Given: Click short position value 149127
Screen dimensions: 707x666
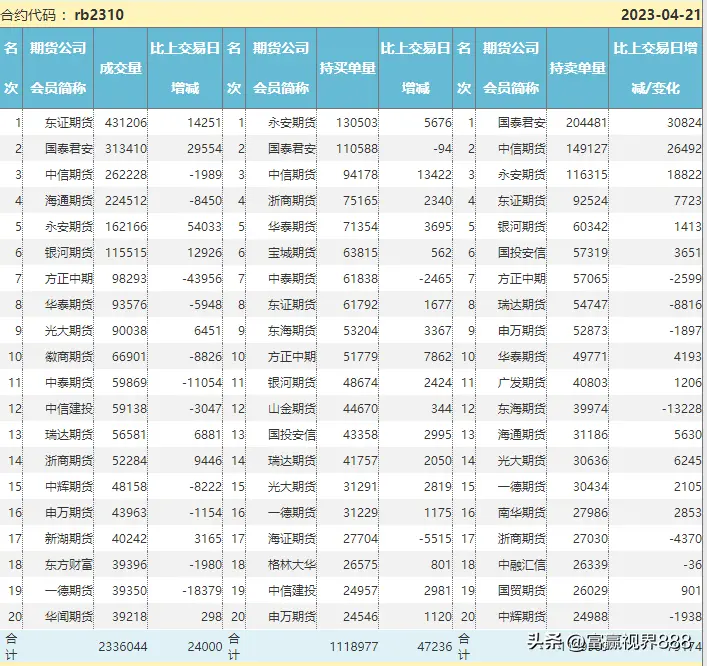Looking at the screenshot, I should [587, 149].
